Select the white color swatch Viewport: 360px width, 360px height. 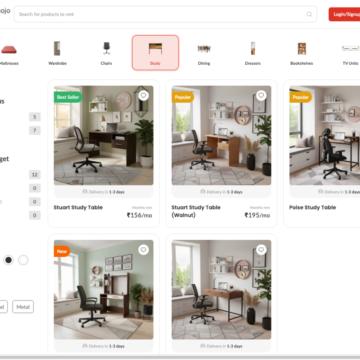point(23,260)
